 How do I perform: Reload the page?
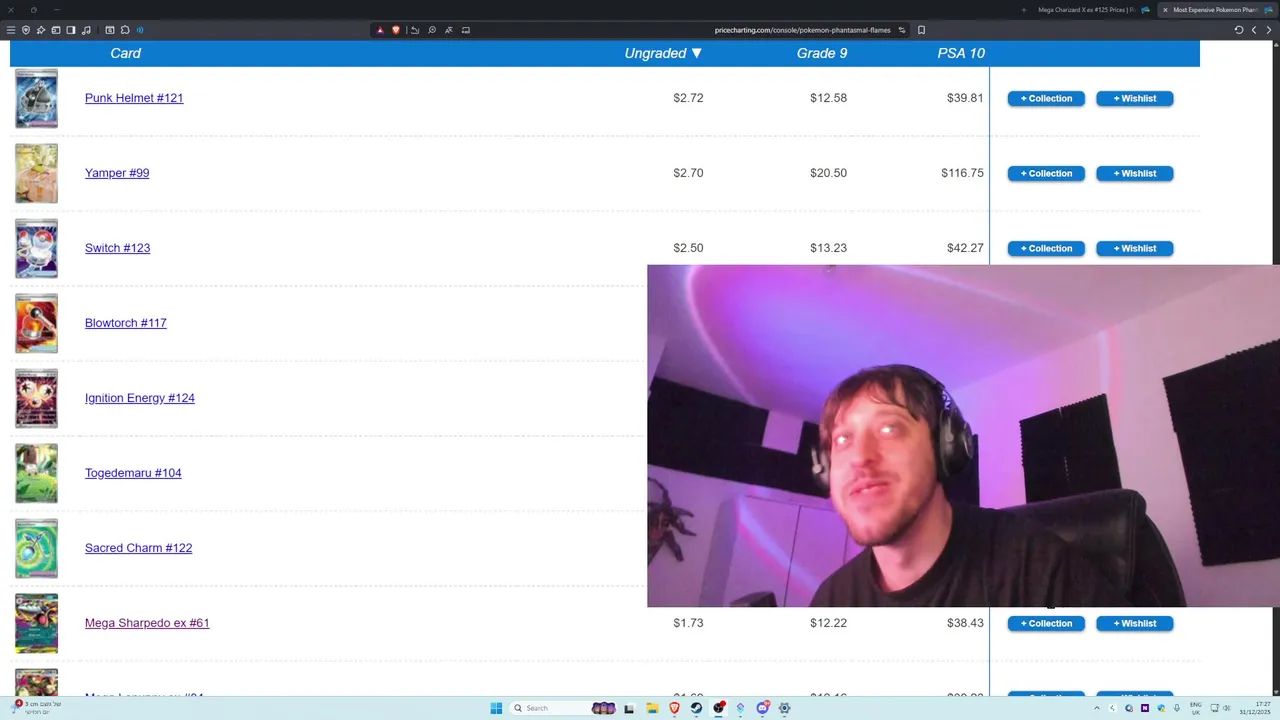1238,30
